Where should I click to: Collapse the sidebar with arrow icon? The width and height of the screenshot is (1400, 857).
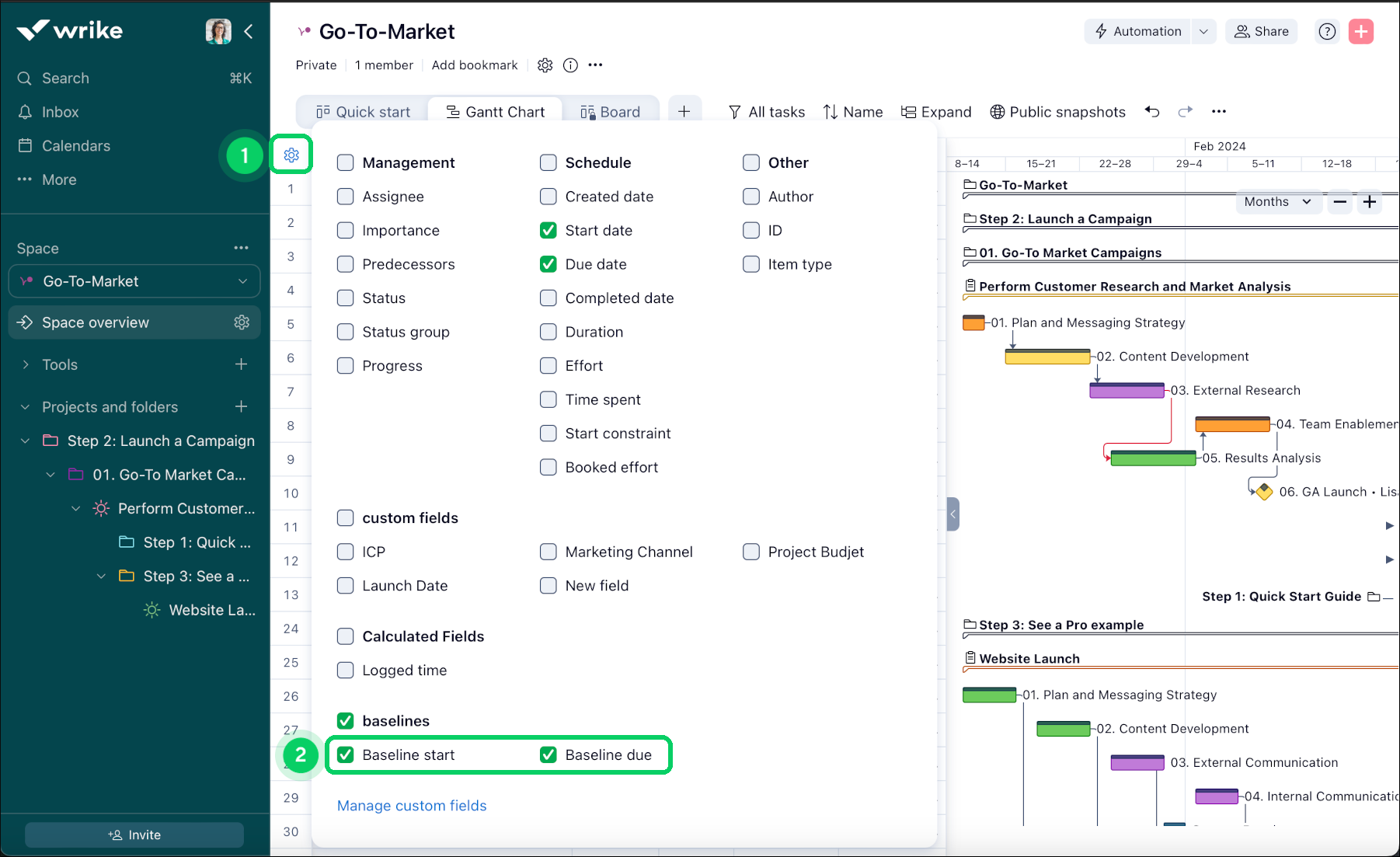[x=249, y=31]
